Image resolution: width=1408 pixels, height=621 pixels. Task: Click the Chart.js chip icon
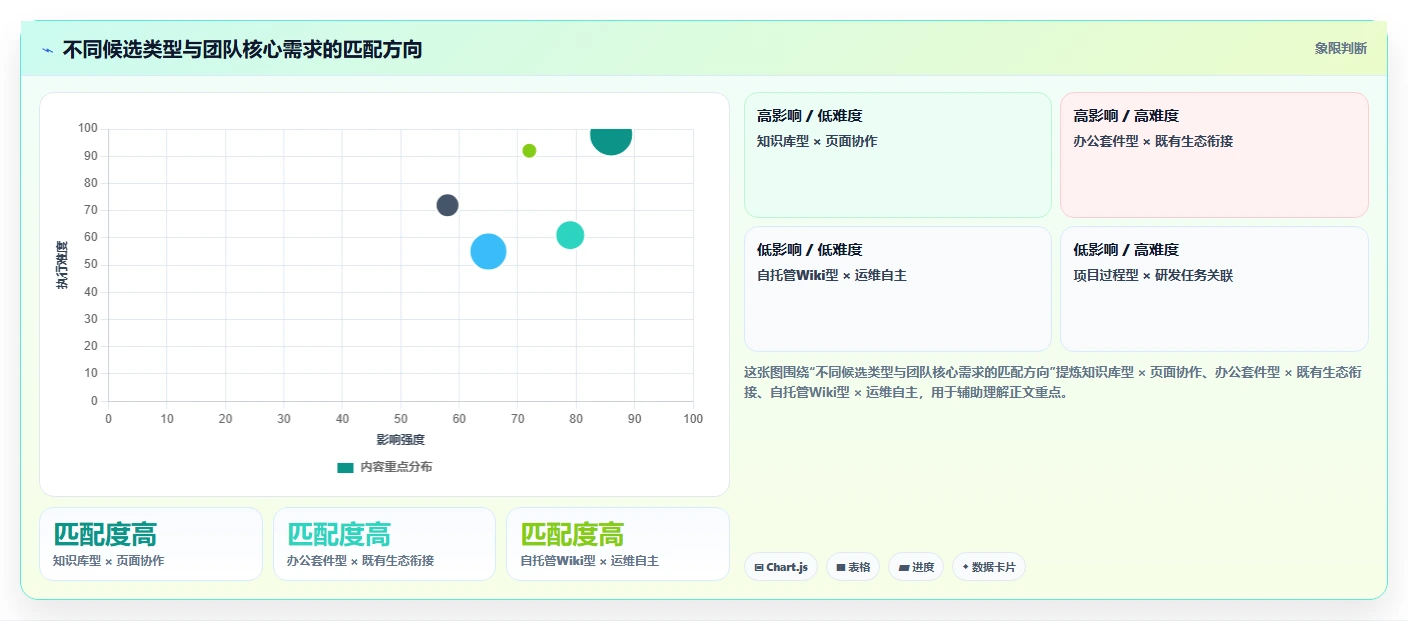click(759, 567)
